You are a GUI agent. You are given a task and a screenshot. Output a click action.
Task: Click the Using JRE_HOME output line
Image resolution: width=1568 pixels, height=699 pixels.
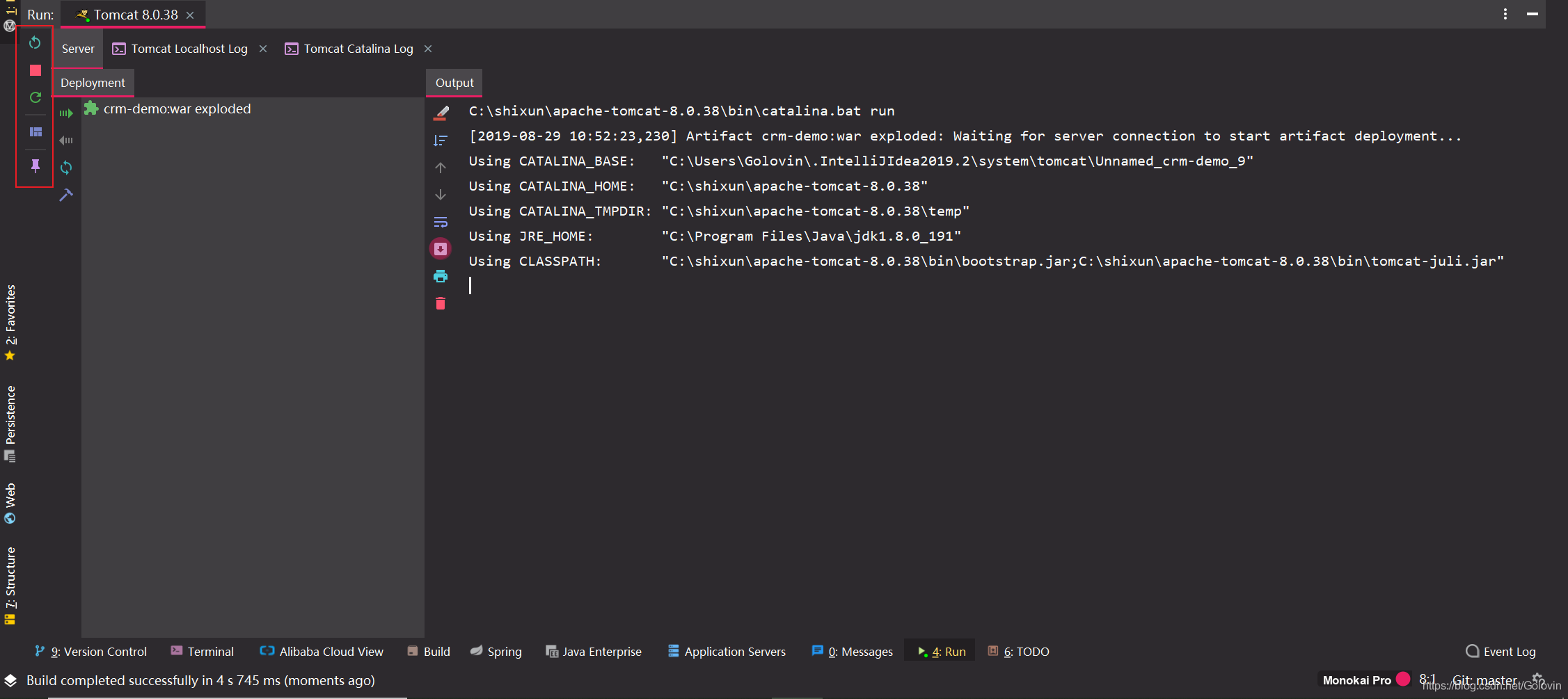click(715, 236)
